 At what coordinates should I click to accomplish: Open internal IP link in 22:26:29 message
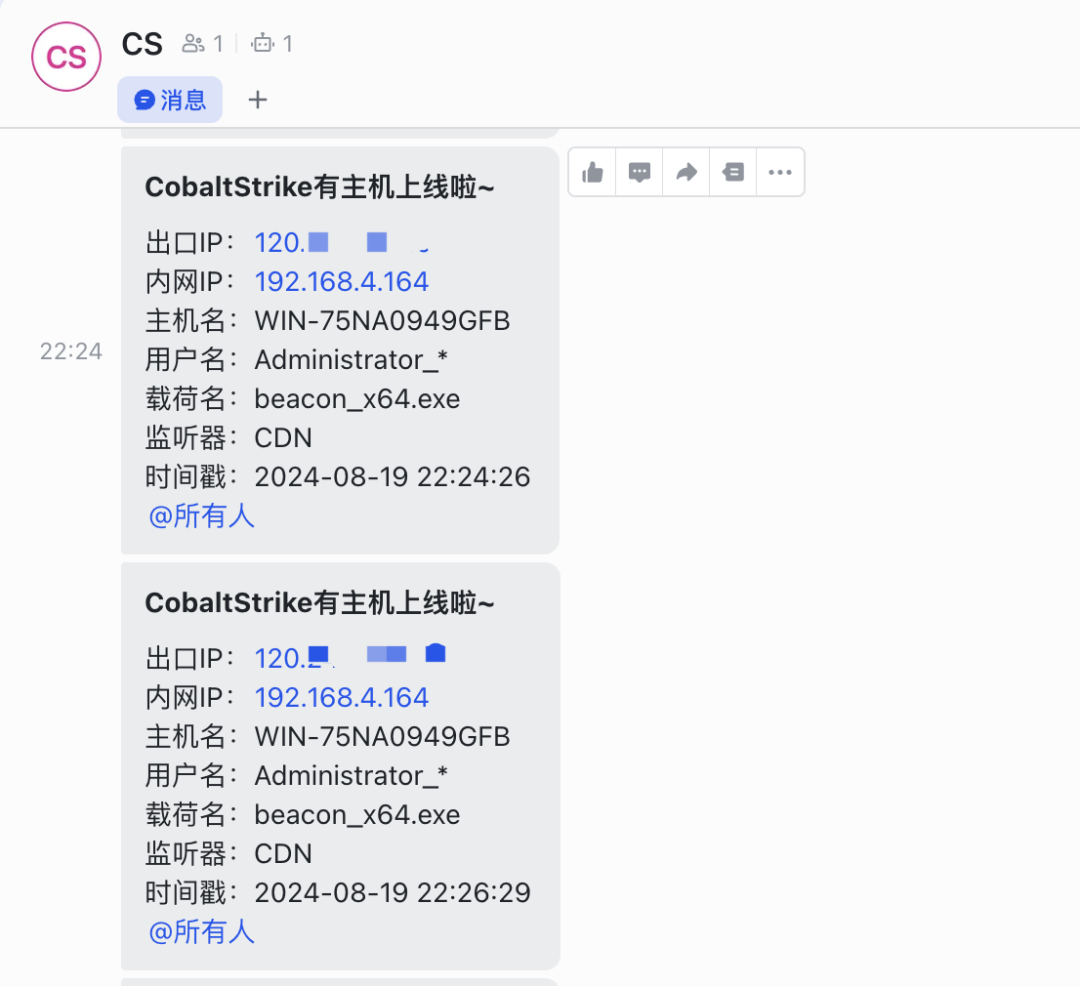tap(342, 697)
